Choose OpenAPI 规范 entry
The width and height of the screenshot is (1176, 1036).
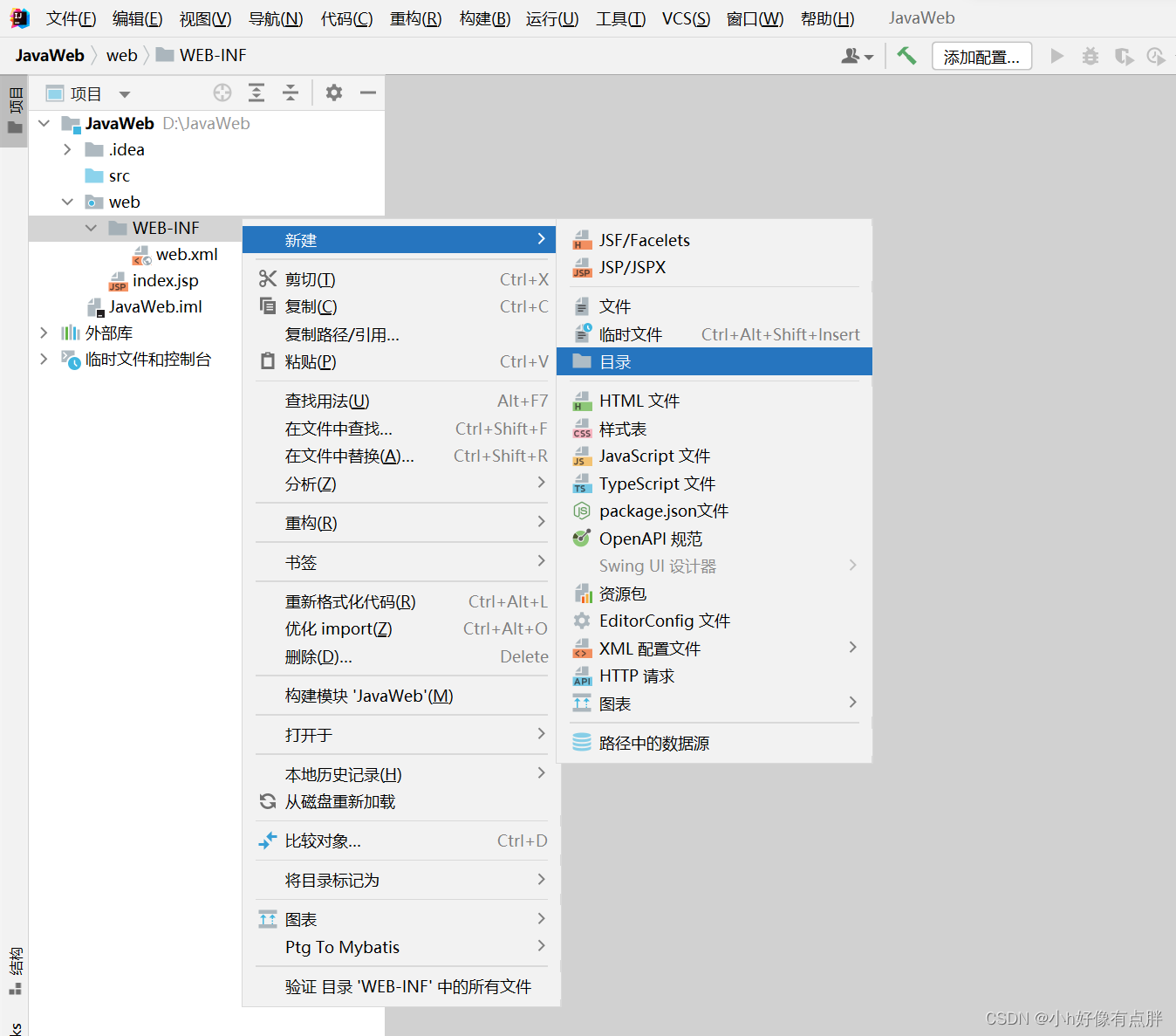point(714,539)
